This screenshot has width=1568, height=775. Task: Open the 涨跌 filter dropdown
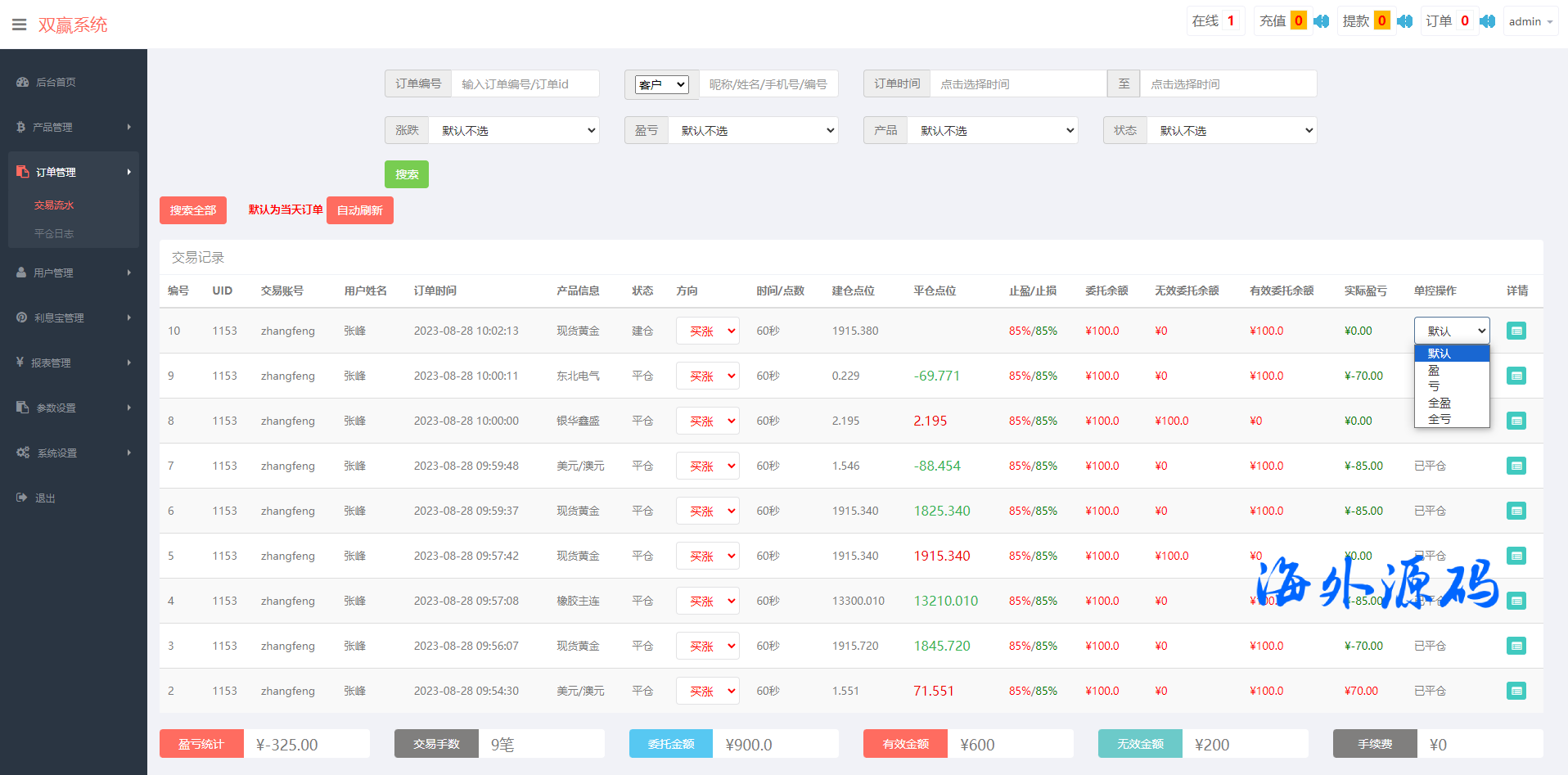[x=514, y=131]
